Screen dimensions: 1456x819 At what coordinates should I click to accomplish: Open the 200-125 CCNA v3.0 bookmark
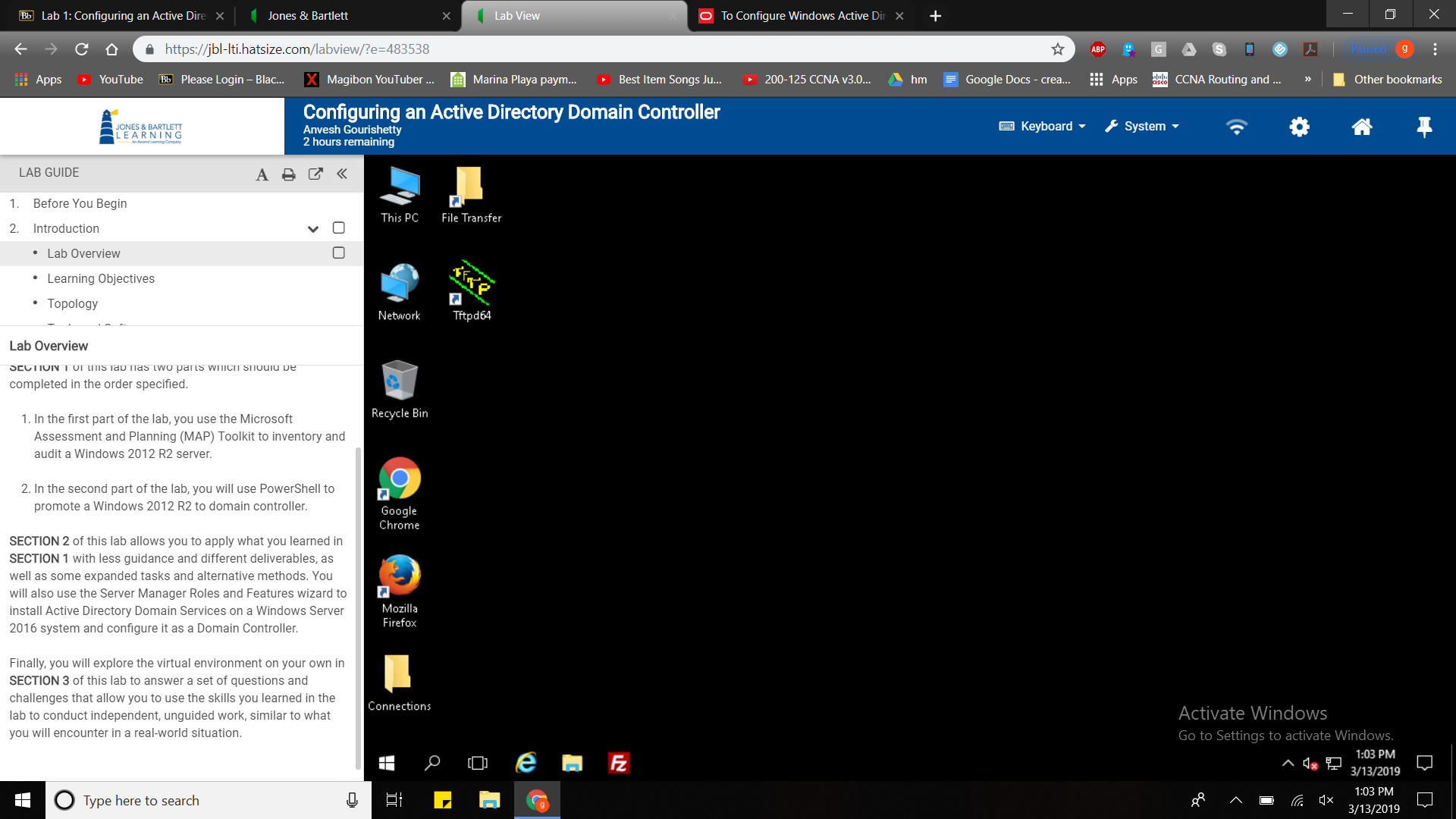[807, 79]
